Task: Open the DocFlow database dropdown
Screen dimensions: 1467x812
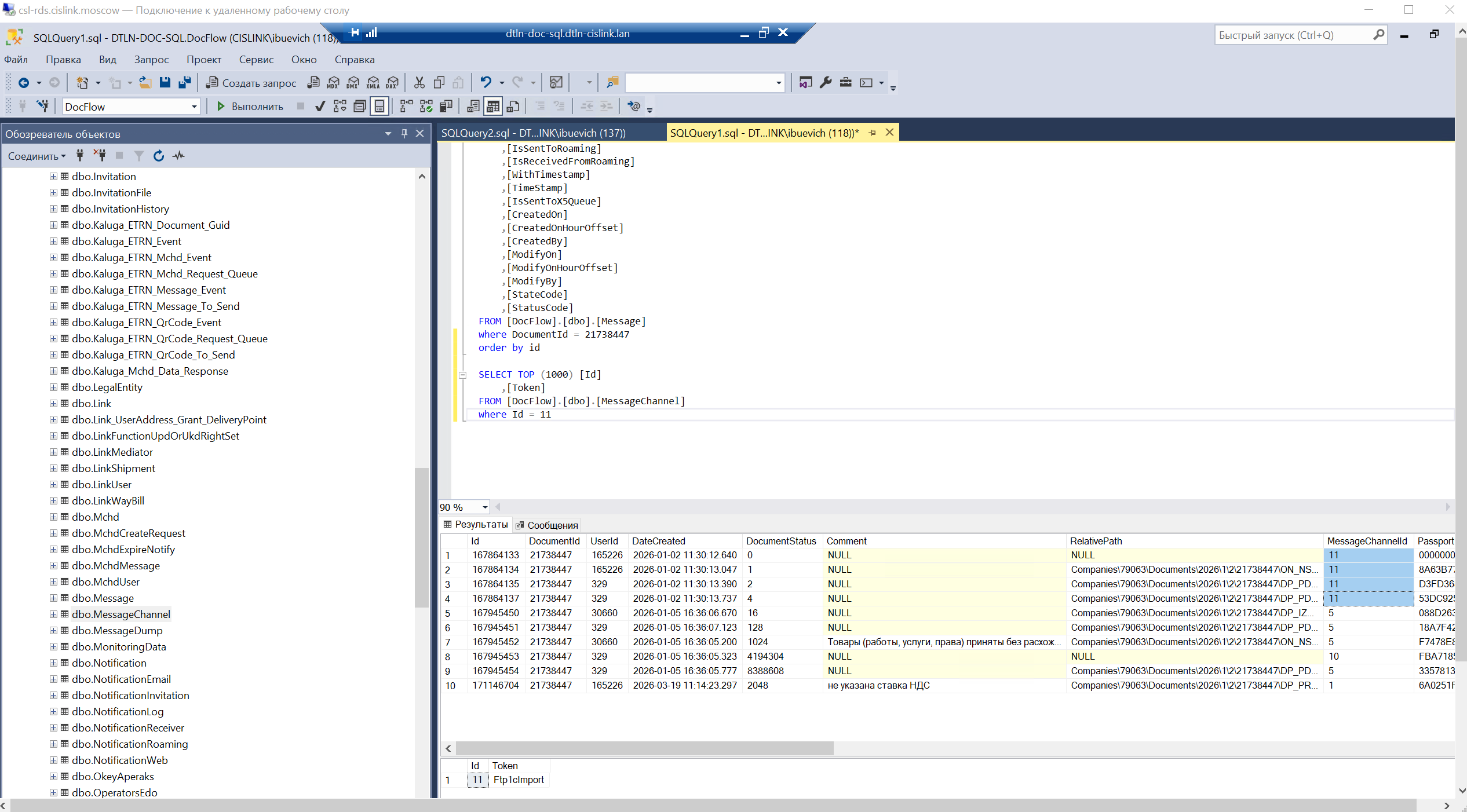Action: (194, 107)
